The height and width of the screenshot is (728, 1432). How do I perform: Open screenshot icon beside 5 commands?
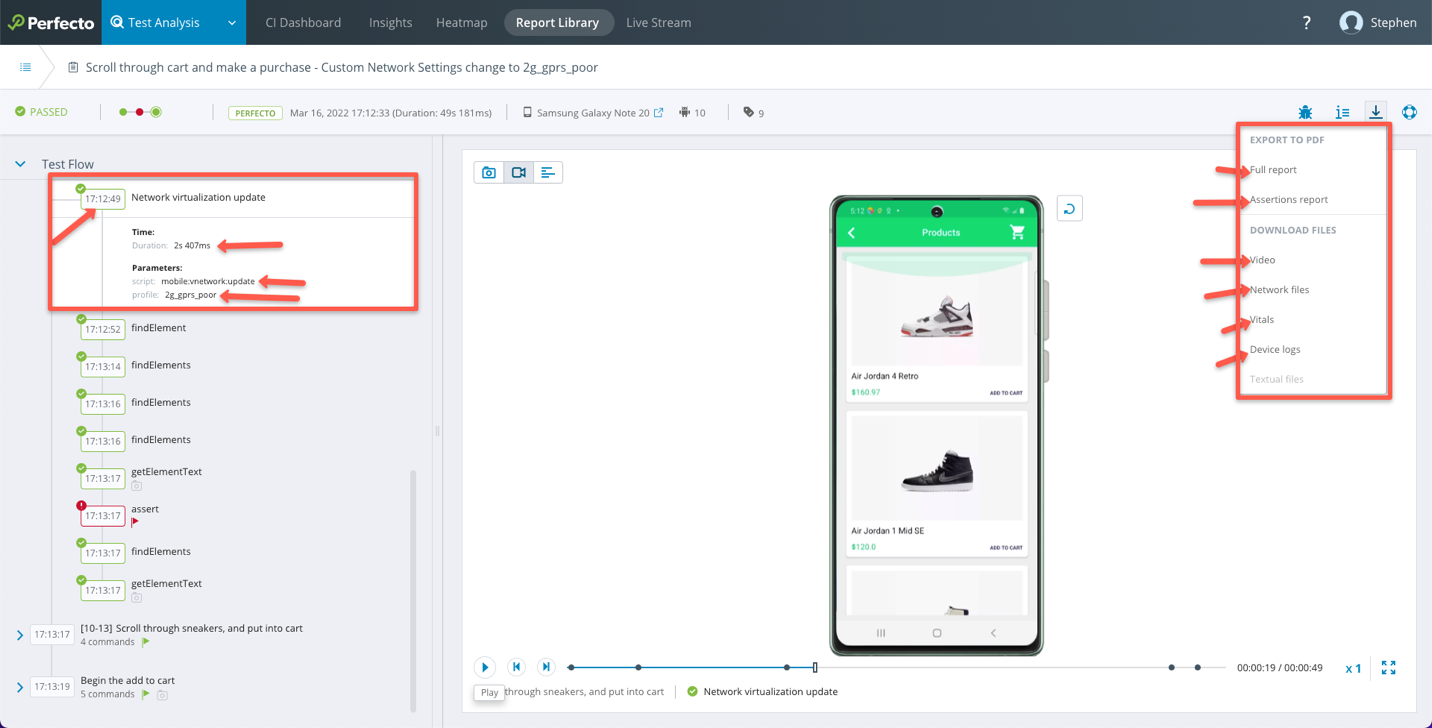[162, 694]
